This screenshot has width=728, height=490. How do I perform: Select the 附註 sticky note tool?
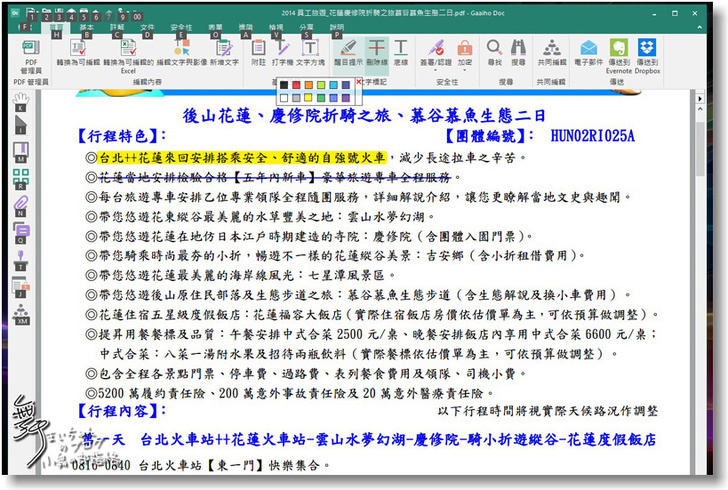coord(259,52)
